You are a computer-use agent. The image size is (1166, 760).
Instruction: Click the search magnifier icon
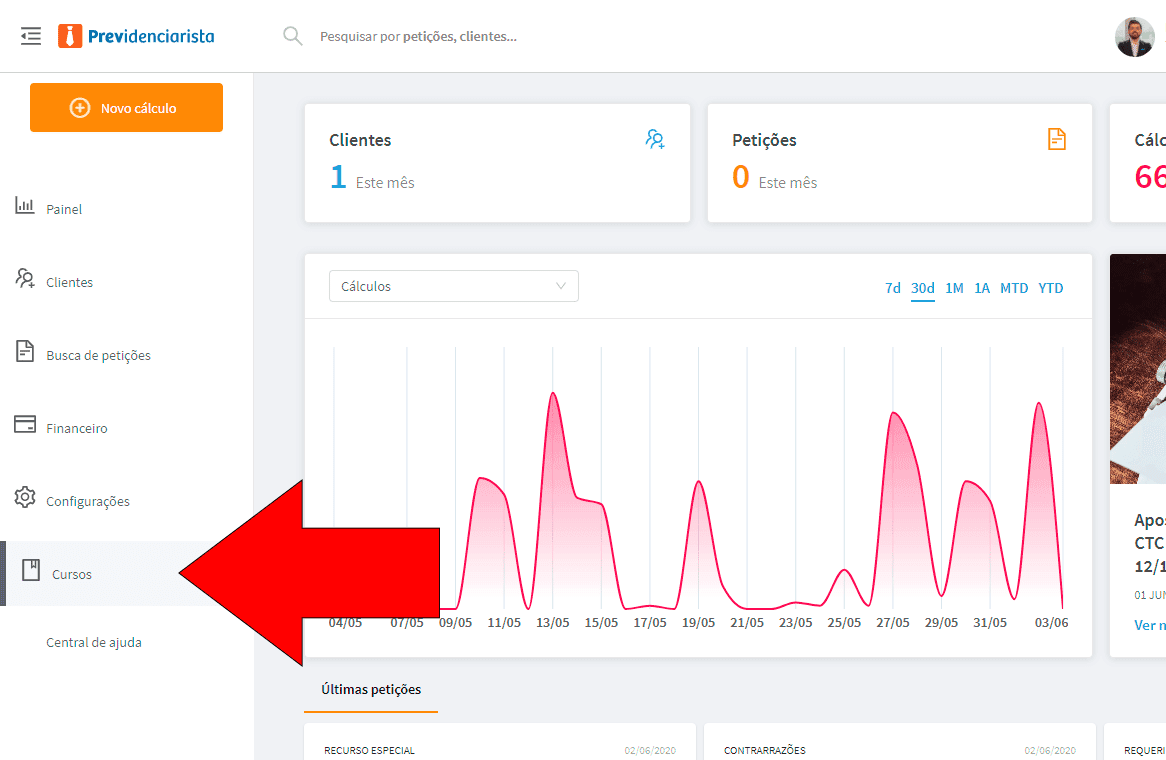click(292, 37)
